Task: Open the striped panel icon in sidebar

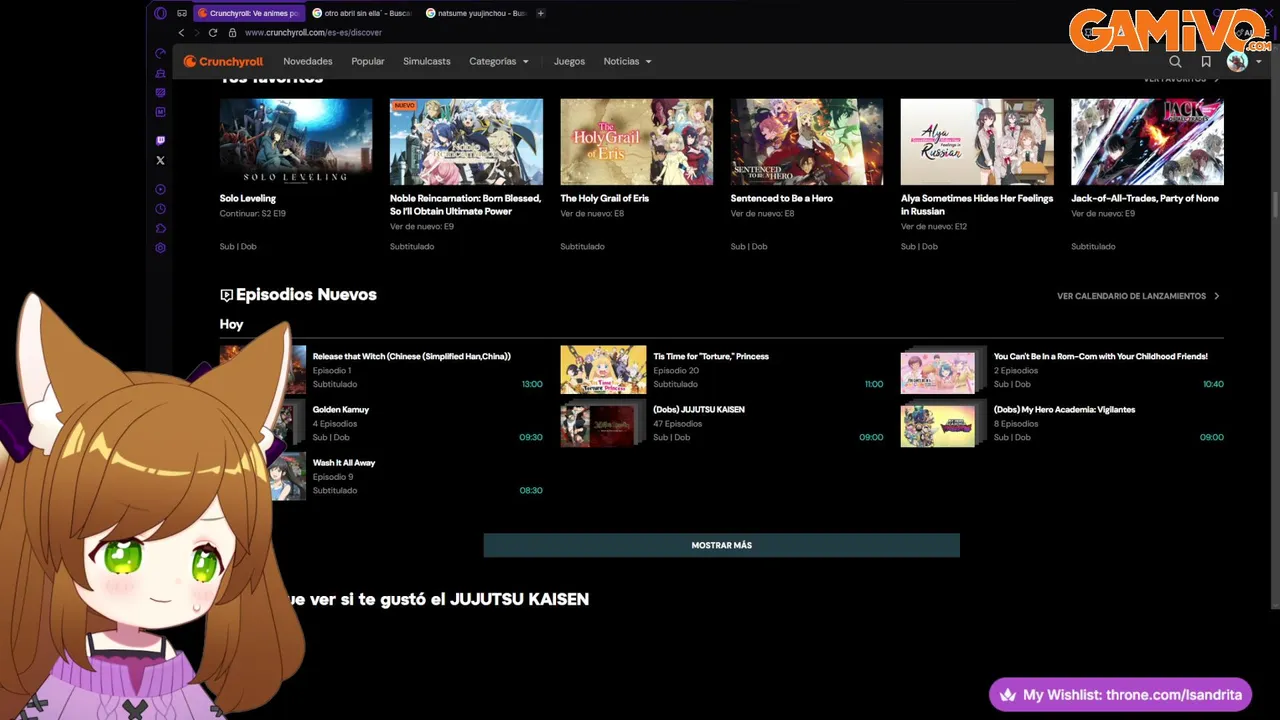Action: click(x=160, y=92)
